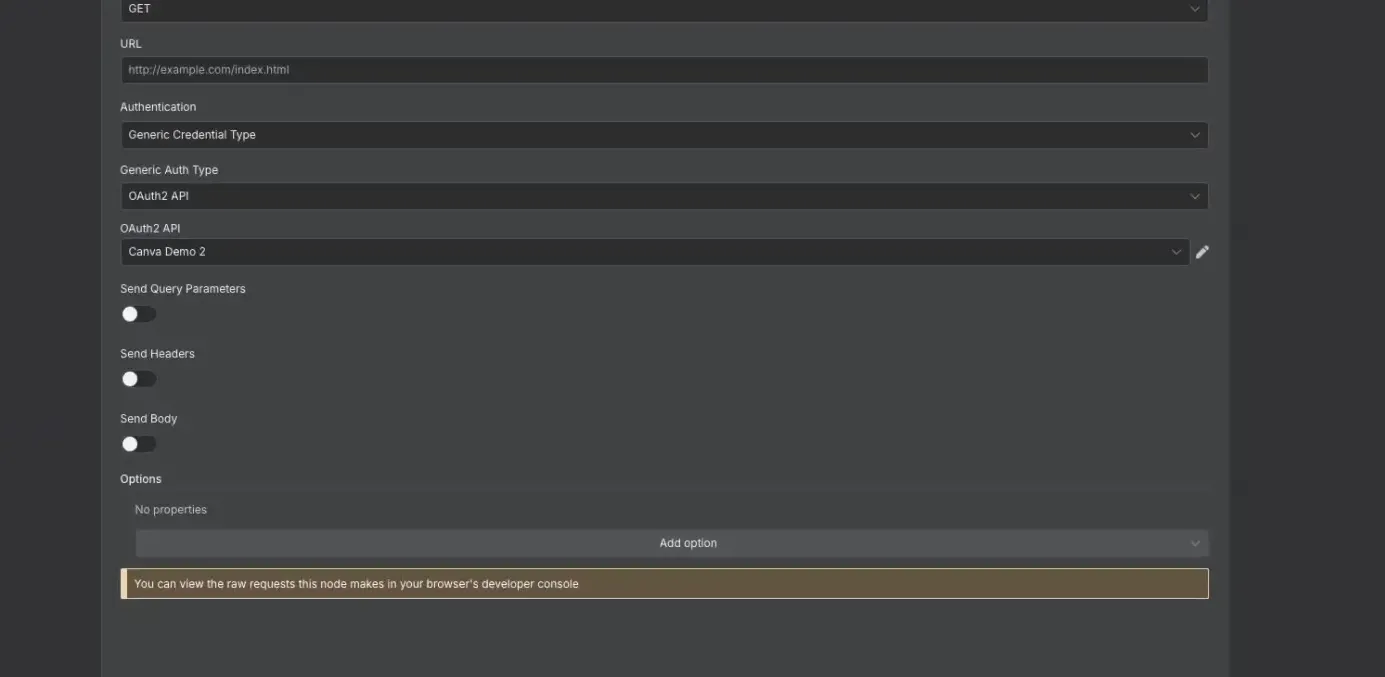Click the 'OAuth2 API' label above the credential dropdown
The image size is (1385, 677).
150,229
